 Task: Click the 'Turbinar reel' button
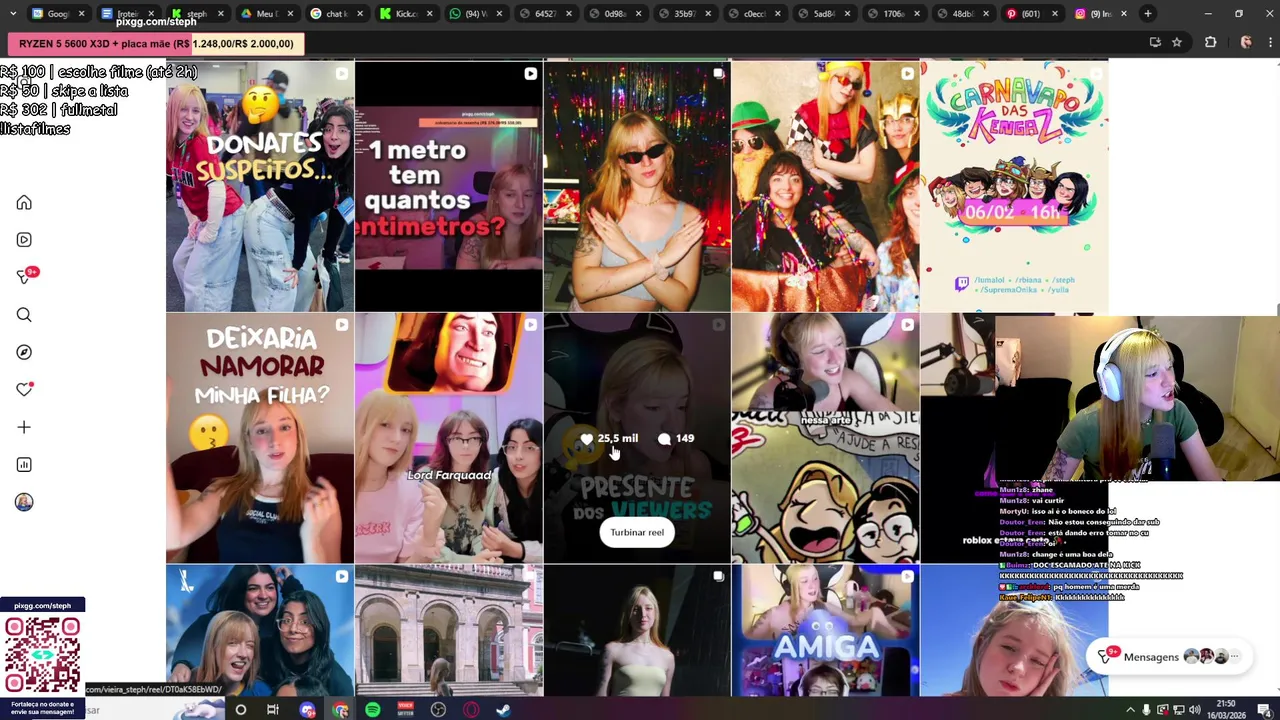point(637,532)
